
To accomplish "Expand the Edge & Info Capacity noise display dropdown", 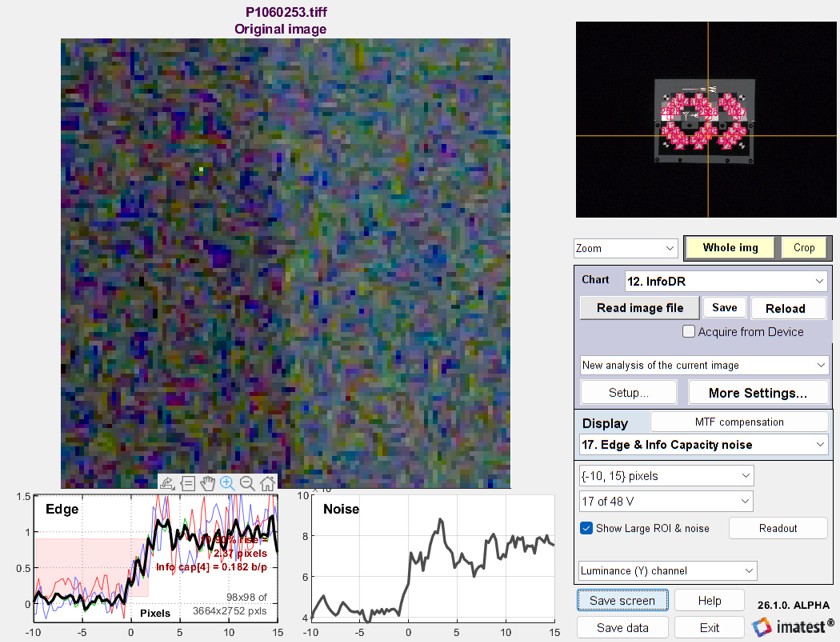I will (703, 444).
